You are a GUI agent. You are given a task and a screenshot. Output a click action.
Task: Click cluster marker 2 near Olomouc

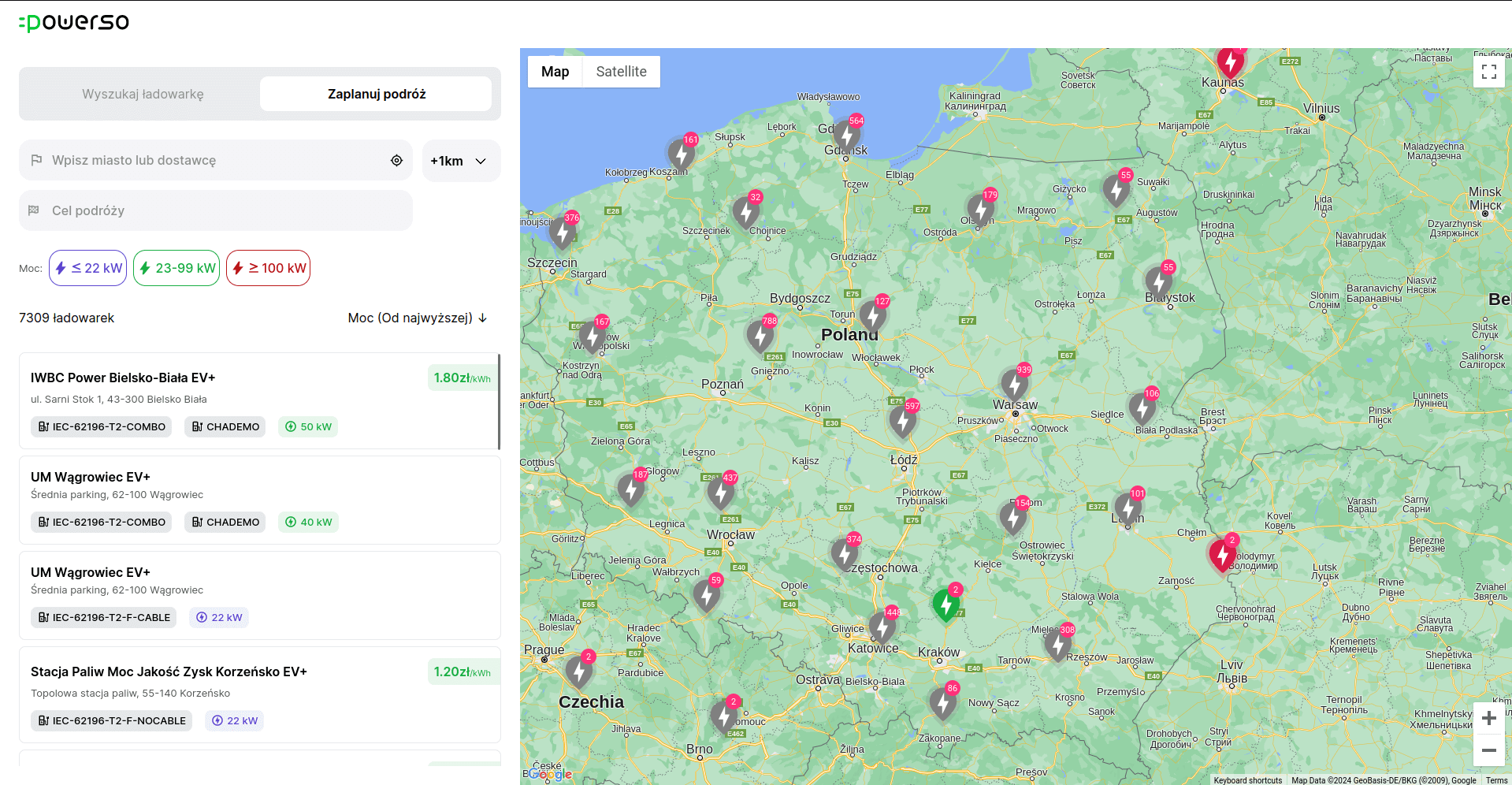coord(724,716)
